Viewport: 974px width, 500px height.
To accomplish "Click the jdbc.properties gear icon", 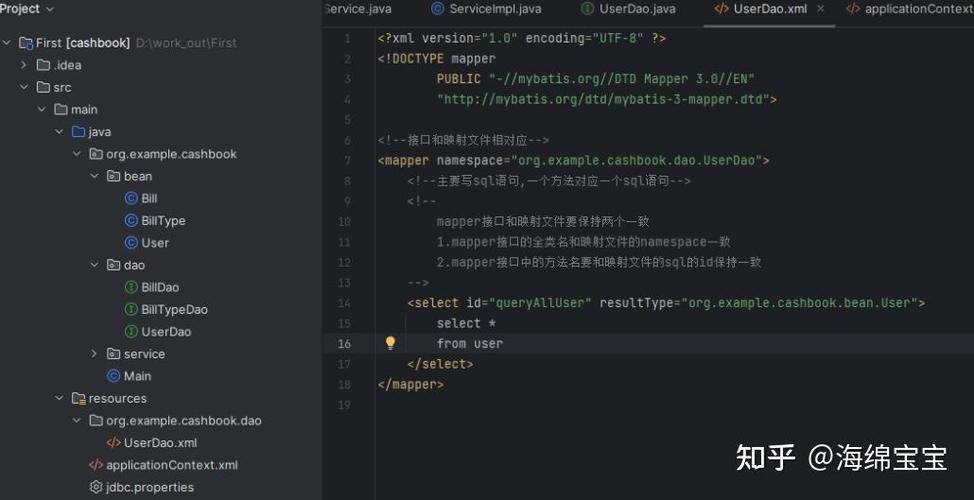I will click(96, 487).
